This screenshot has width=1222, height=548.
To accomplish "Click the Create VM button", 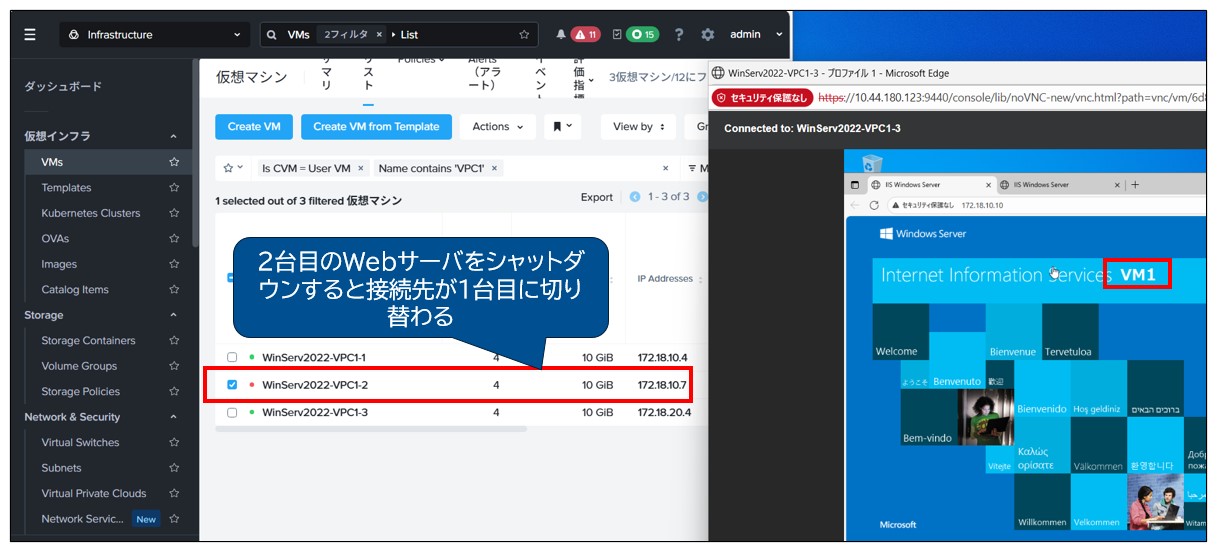I will [253, 127].
